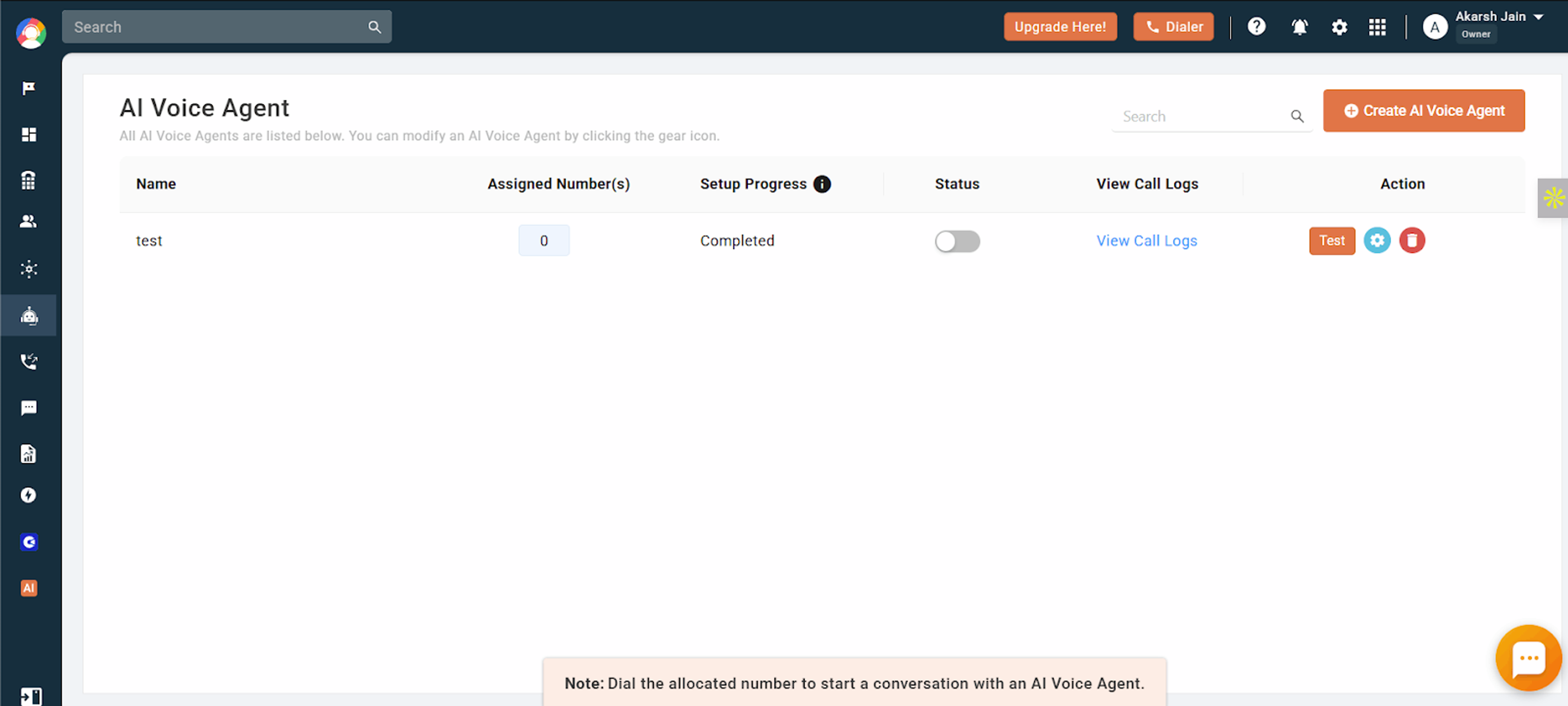Open the messages chat bubble sidebar icon
This screenshot has height=706, width=1568.
click(29, 407)
